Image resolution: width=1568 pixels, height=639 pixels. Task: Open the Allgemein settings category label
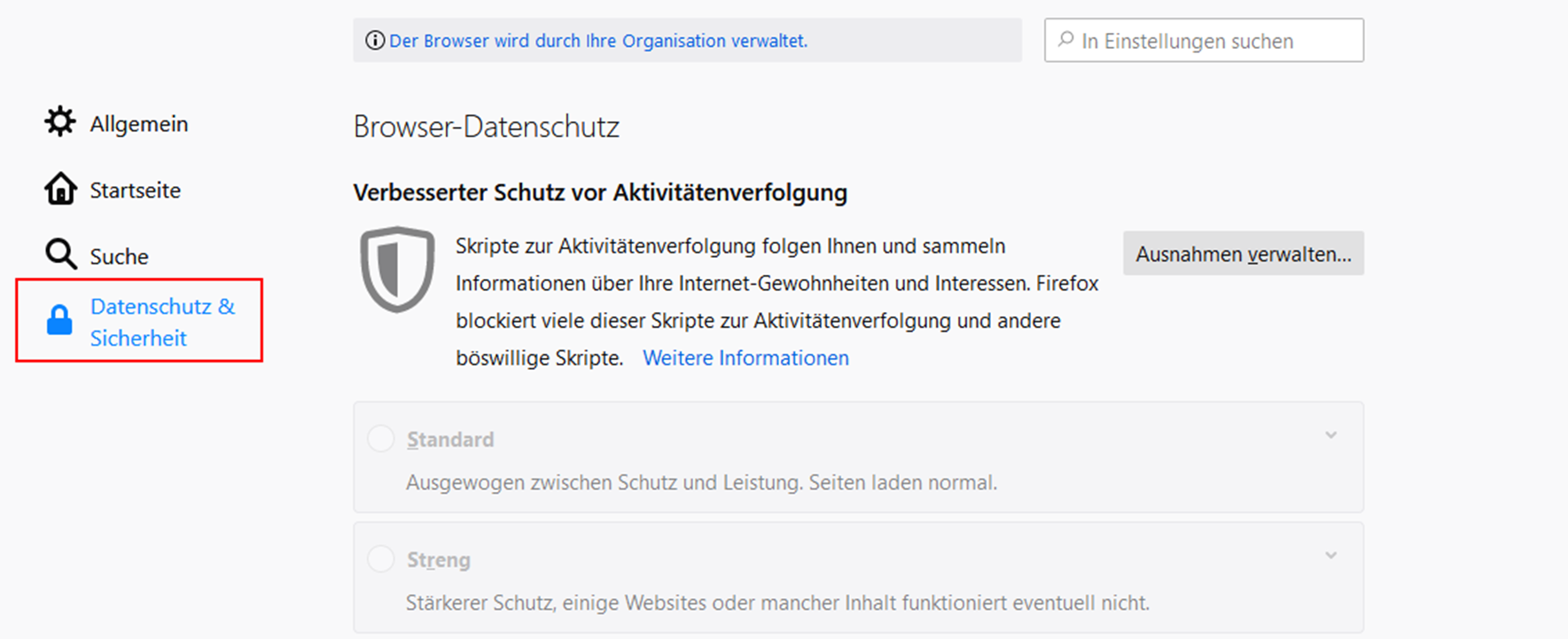(x=139, y=124)
